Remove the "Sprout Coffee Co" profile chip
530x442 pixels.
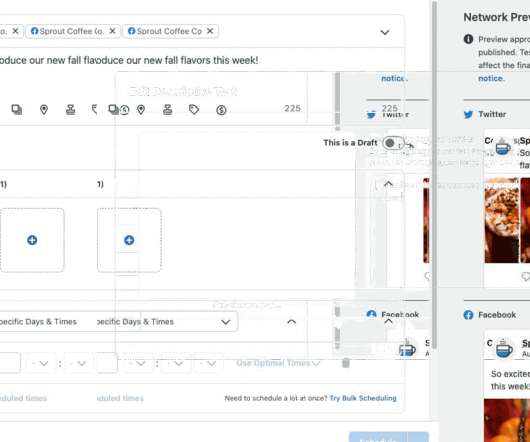[x=210, y=31]
